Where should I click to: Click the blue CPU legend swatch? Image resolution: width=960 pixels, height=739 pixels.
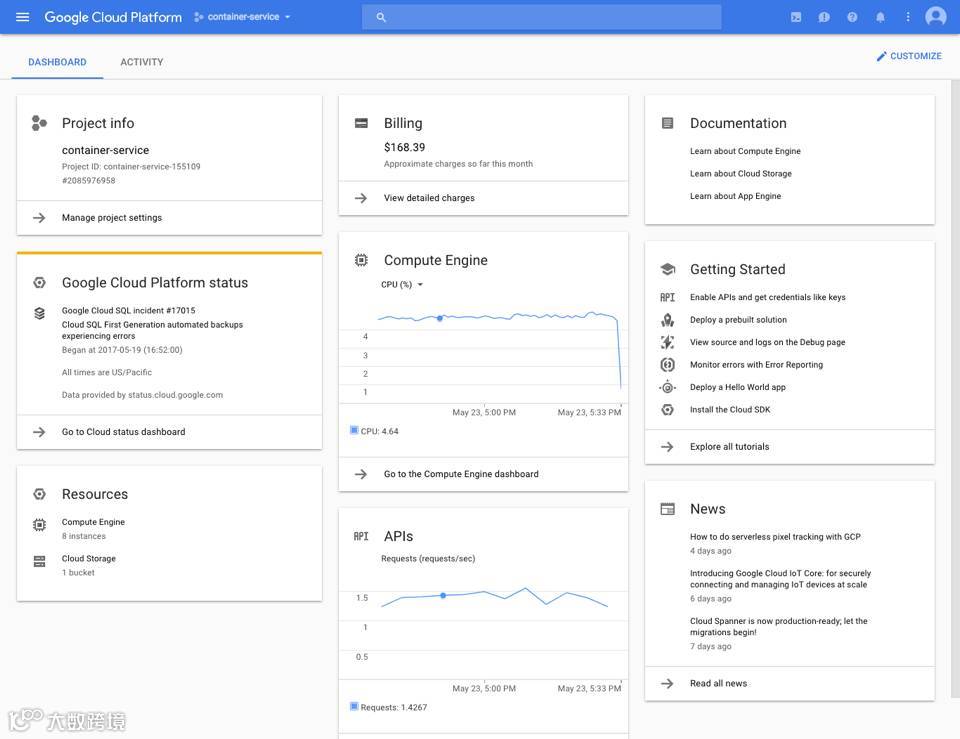[353, 431]
